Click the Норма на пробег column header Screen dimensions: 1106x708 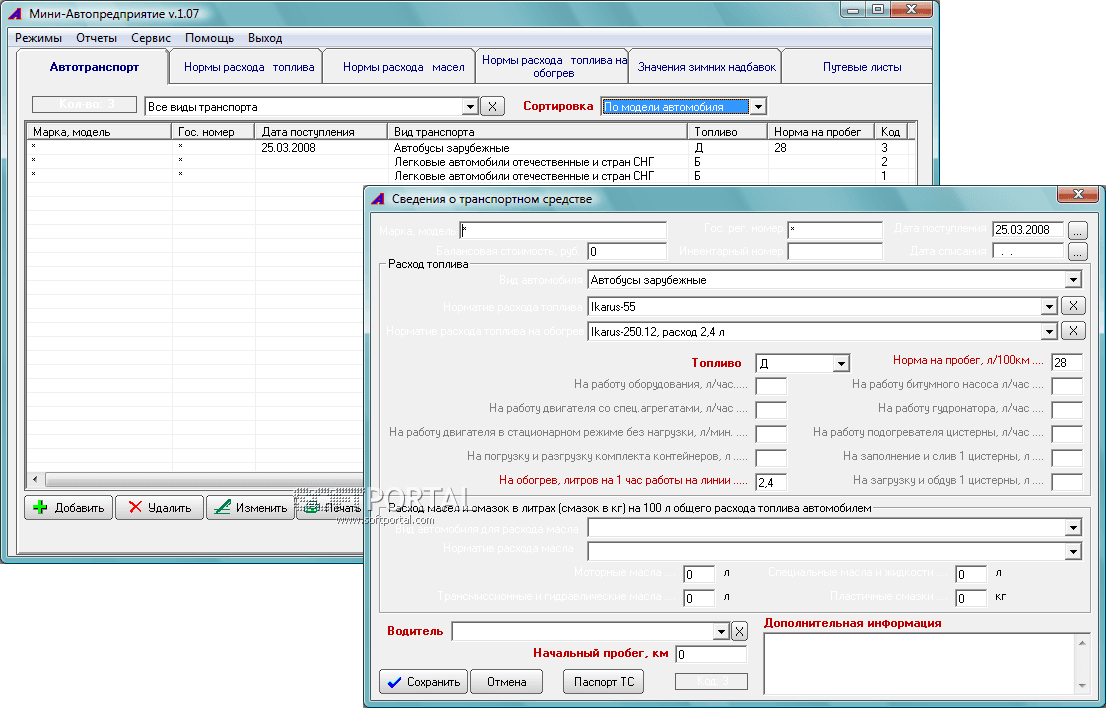pyautogui.click(x=821, y=132)
